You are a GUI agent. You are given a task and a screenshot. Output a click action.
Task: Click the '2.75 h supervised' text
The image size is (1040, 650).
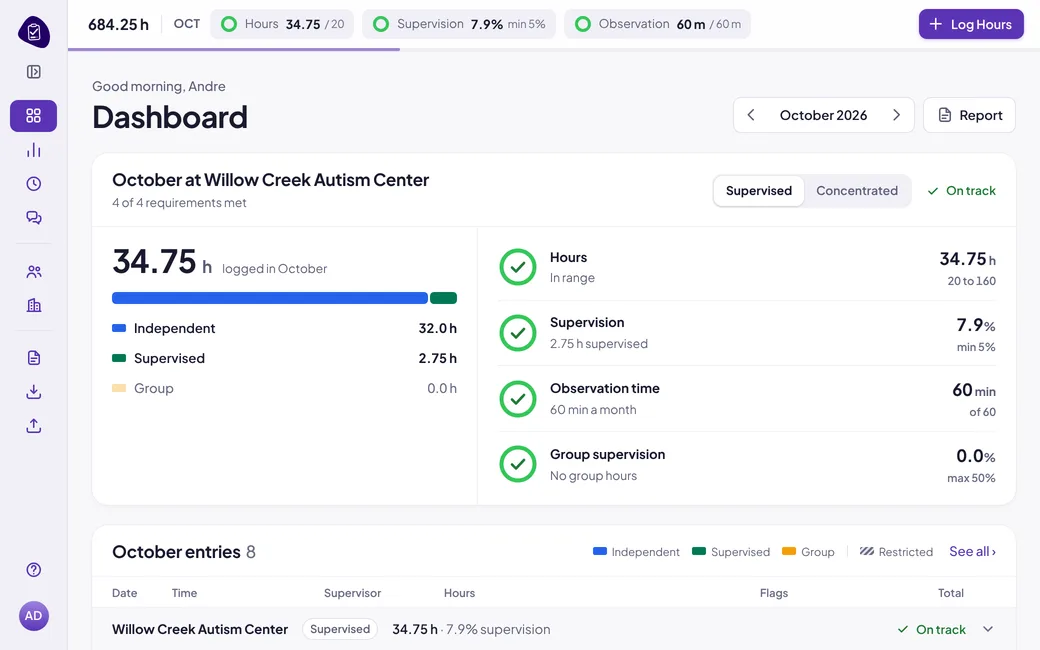[599, 344]
